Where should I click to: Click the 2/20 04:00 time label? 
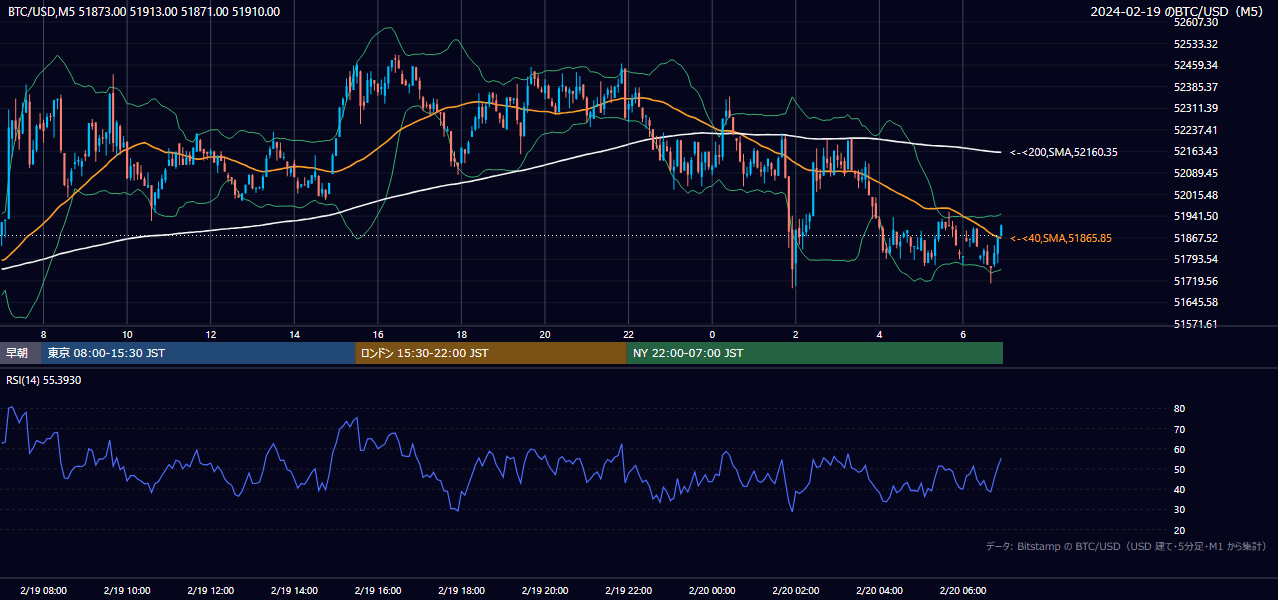(879, 591)
